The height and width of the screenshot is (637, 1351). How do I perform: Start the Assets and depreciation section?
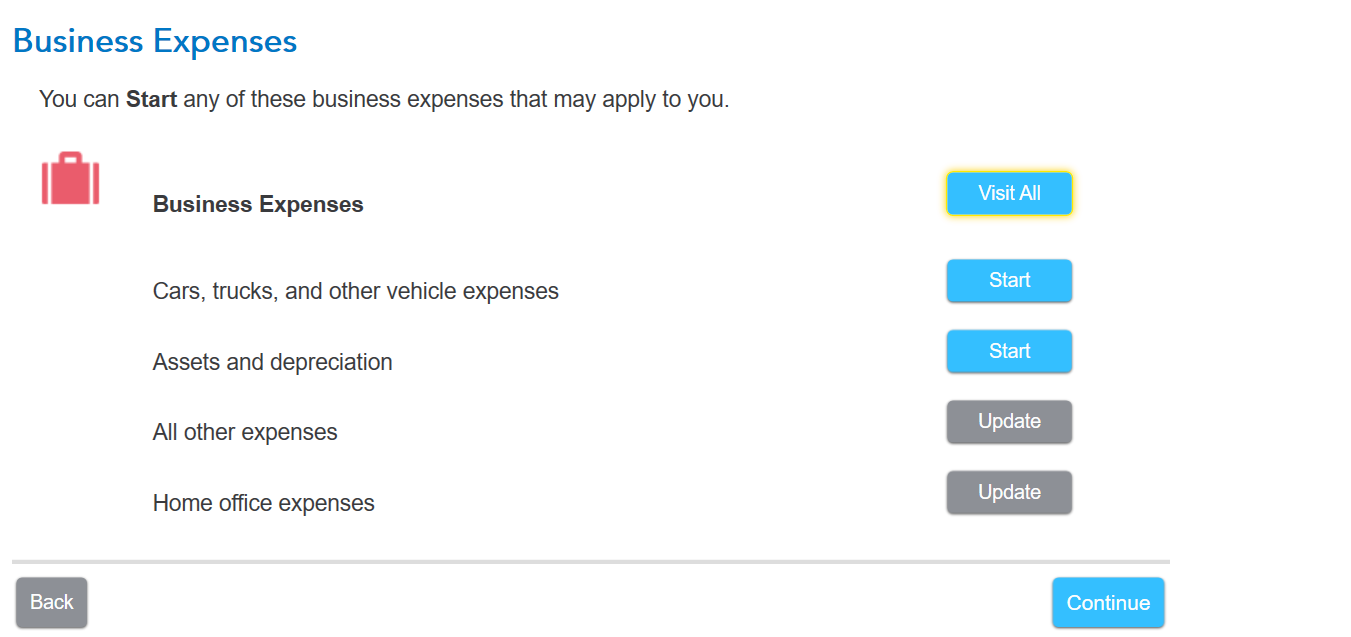[x=1008, y=352]
